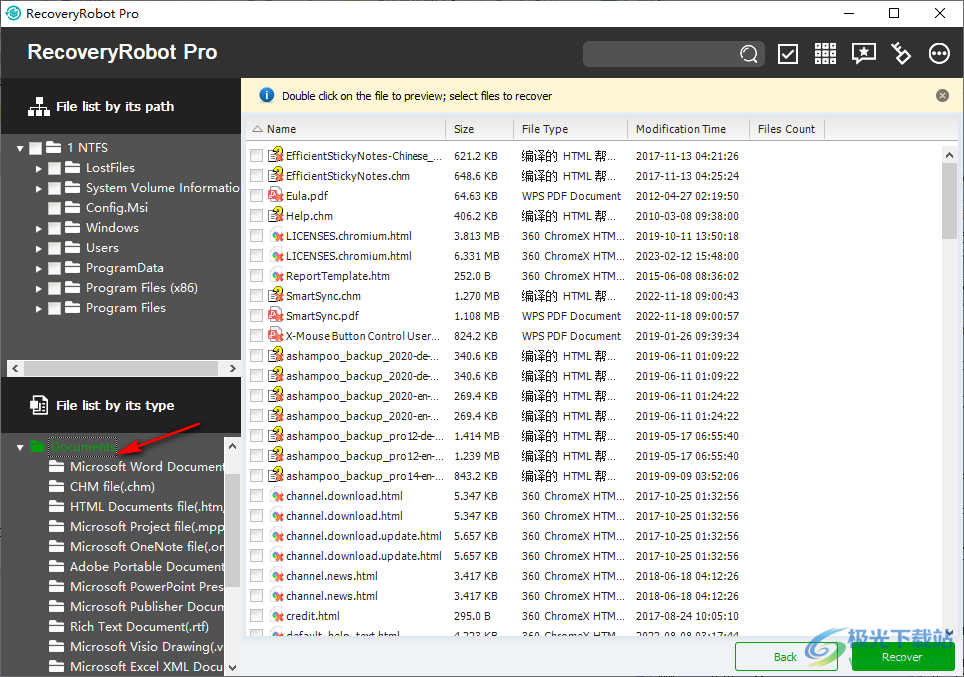Click the Config.Msi folder icon
964x677 pixels.
[73, 208]
